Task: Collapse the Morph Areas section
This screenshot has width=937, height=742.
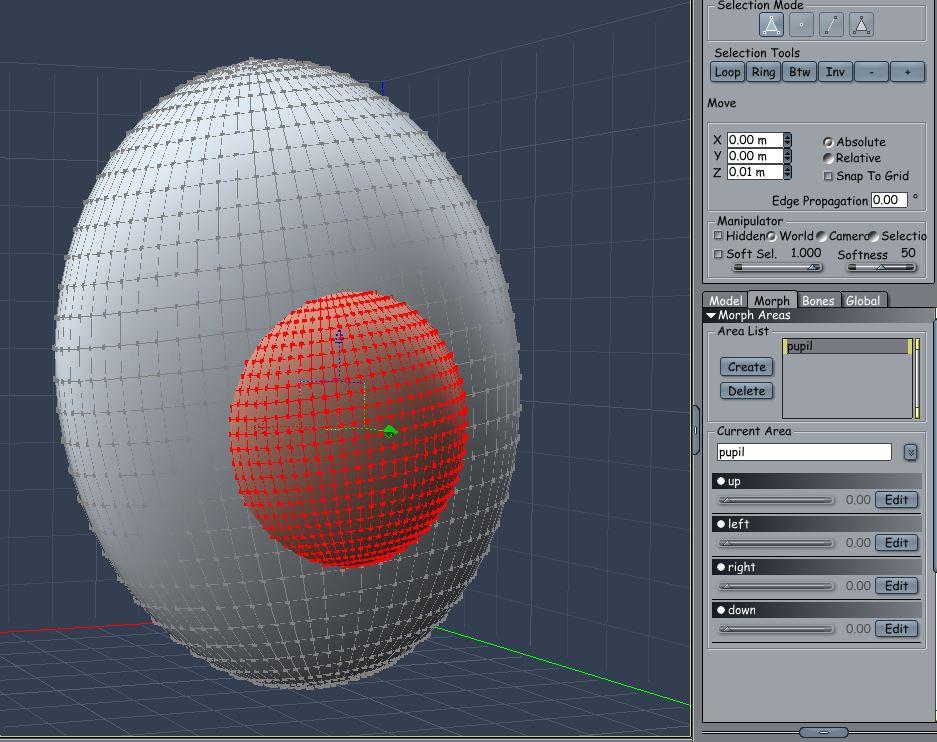Action: 711,315
